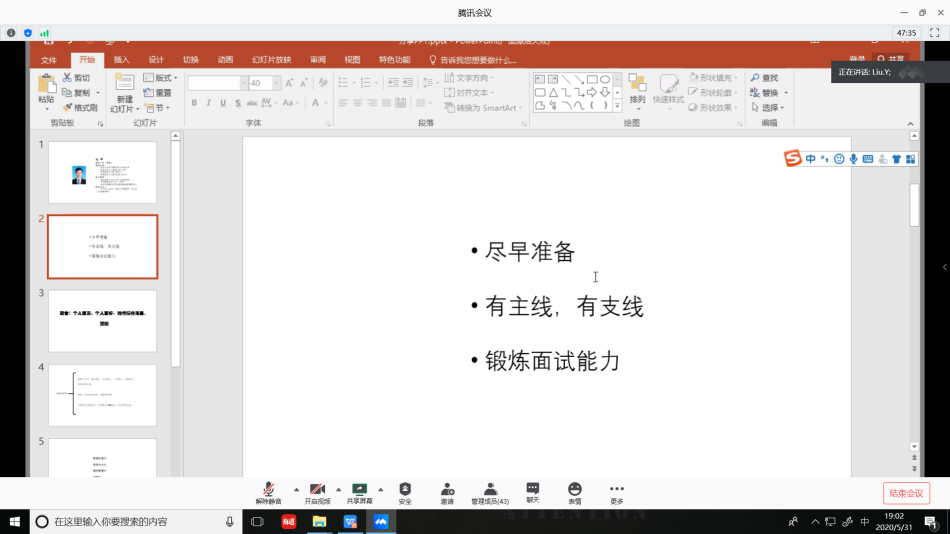Click the 邀请 invite icon
This screenshot has width=950, height=534.
447,491
